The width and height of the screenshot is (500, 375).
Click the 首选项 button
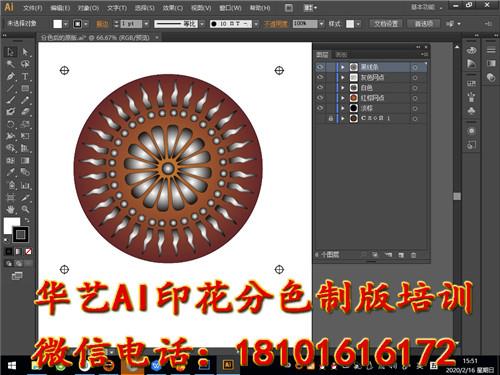pyautogui.click(x=423, y=24)
